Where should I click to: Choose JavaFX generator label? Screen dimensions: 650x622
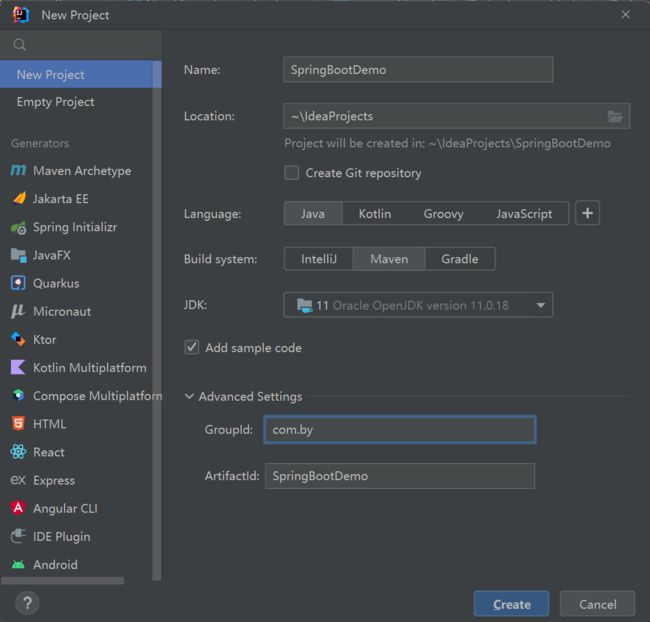(52, 255)
